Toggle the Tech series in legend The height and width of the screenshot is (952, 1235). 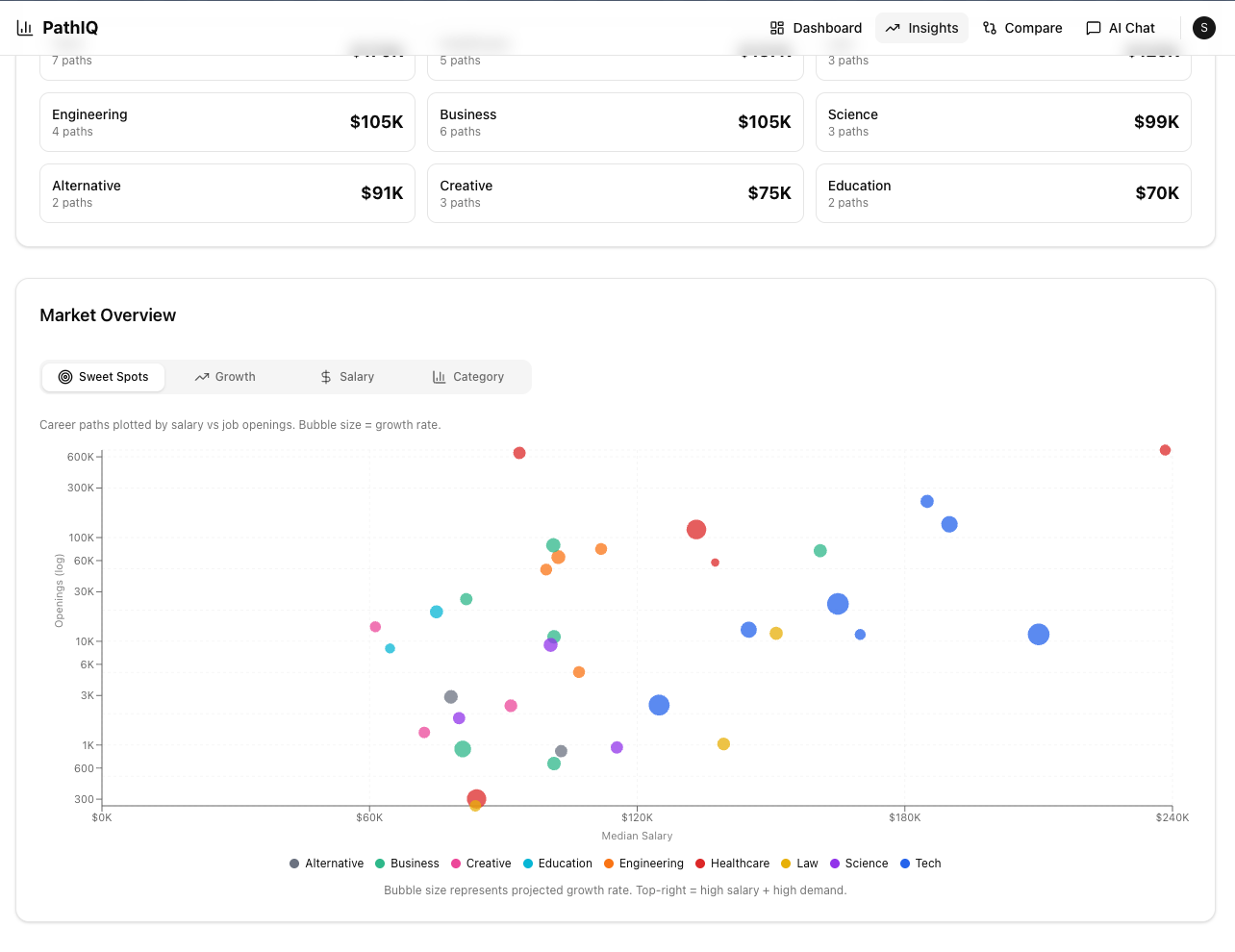pos(920,864)
